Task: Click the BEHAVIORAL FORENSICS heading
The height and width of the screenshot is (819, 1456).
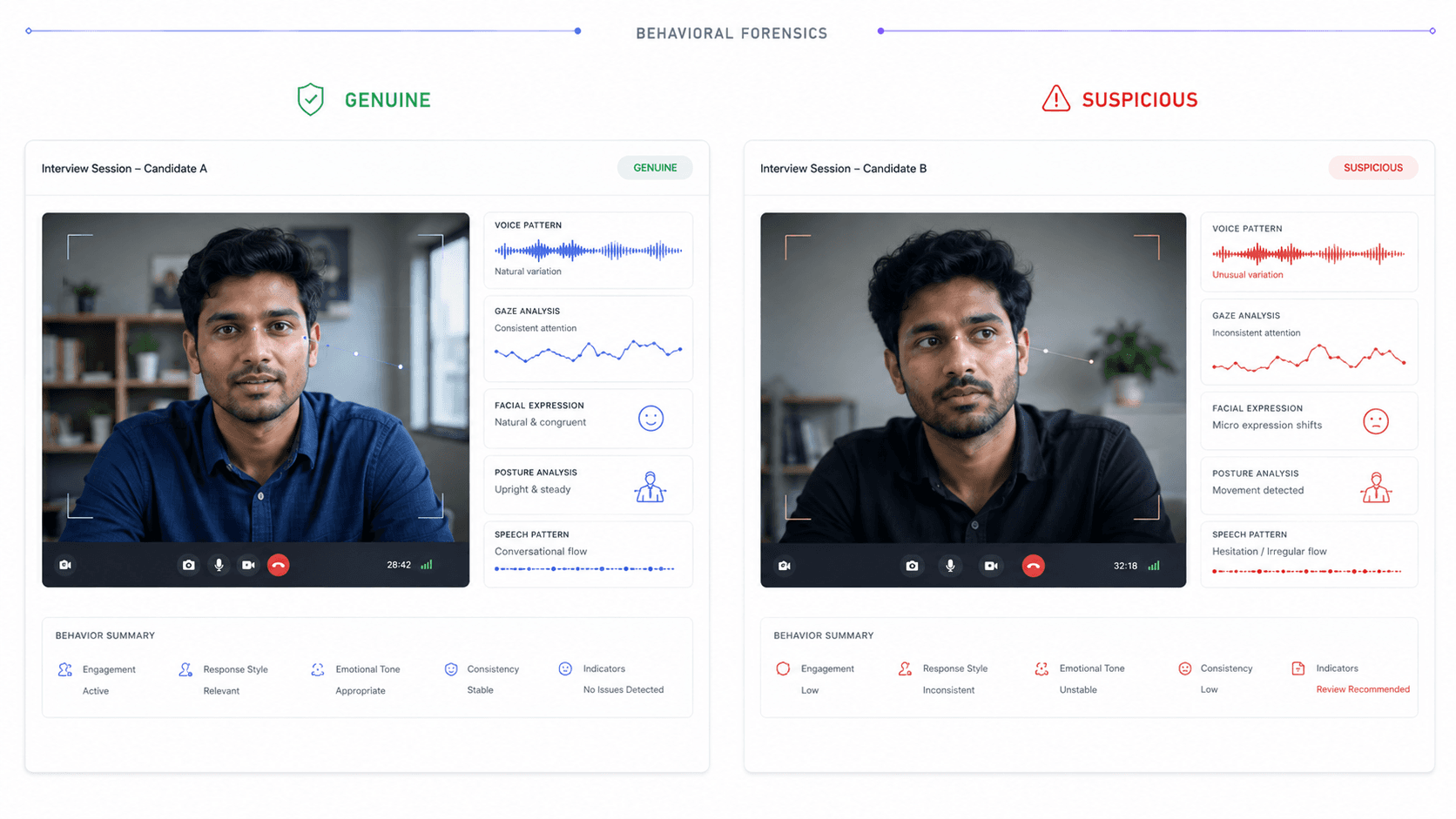Action: (731, 33)
